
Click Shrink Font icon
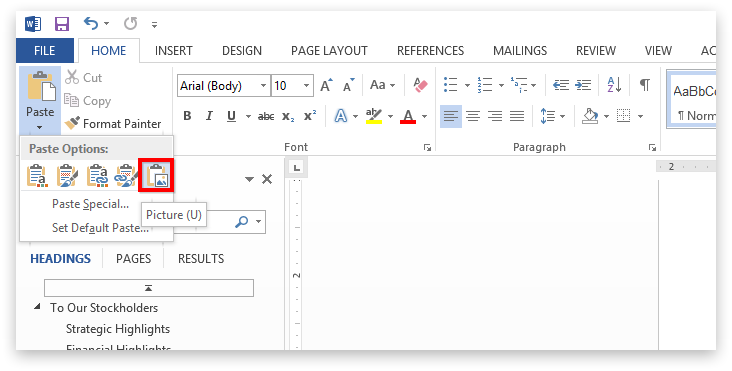(x=348, y=85)
